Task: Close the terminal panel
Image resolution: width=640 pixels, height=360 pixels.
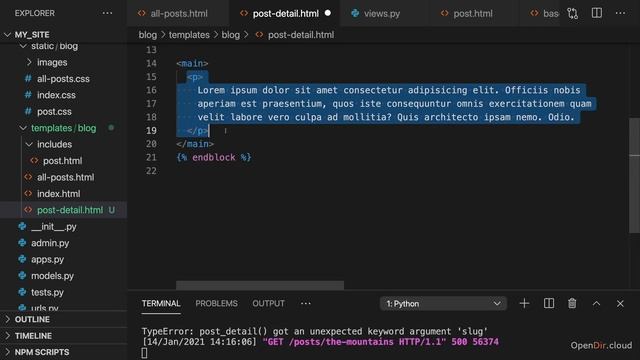Action: (620, 303)
